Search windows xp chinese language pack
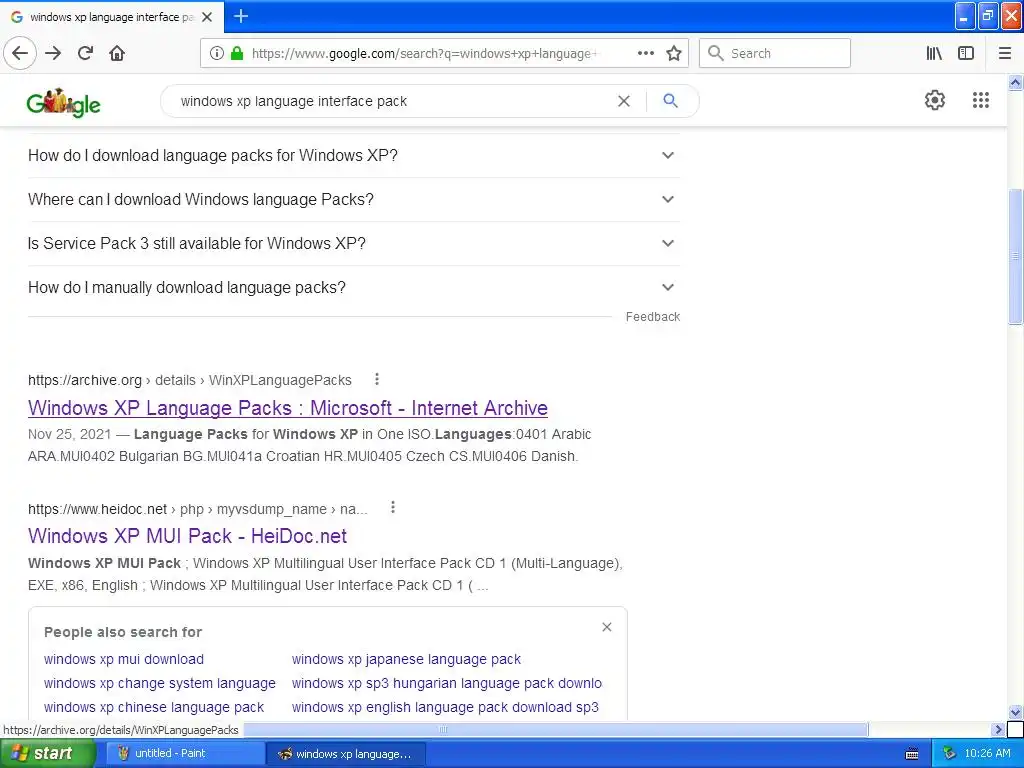Image resolution: width=1024 pixels, height=768 pixels. 153,707
